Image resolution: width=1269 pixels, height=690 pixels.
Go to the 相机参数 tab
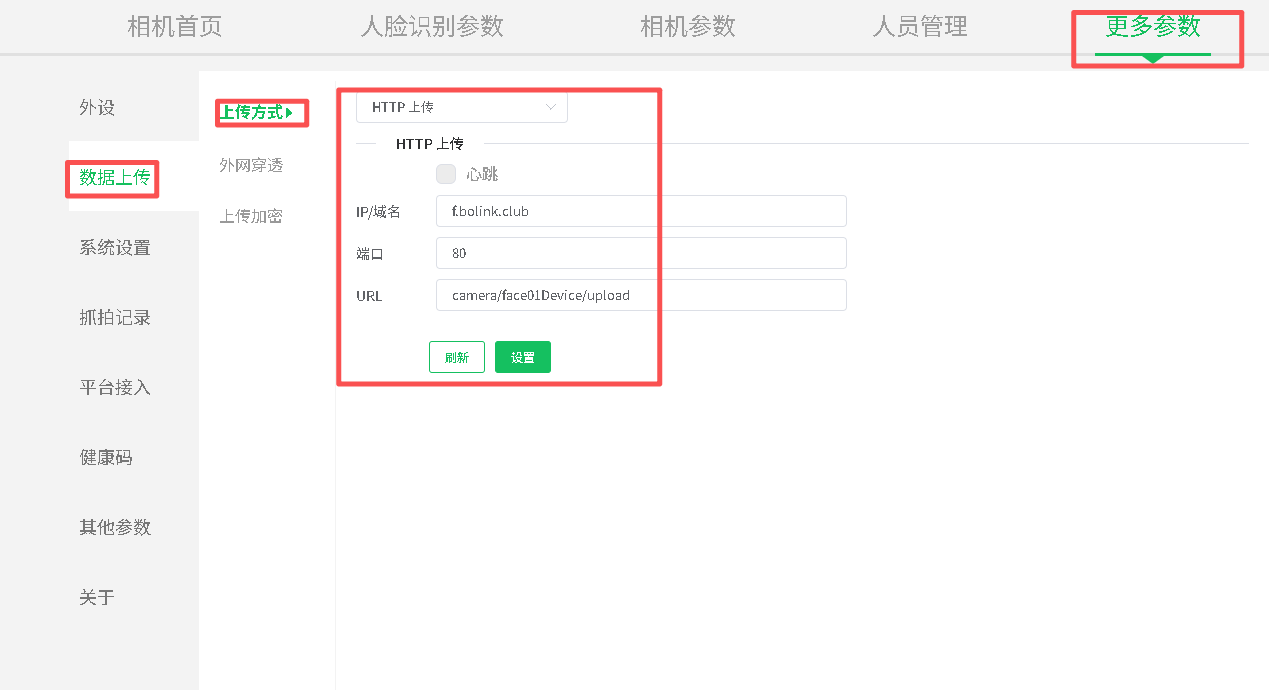tap(688, 27)
